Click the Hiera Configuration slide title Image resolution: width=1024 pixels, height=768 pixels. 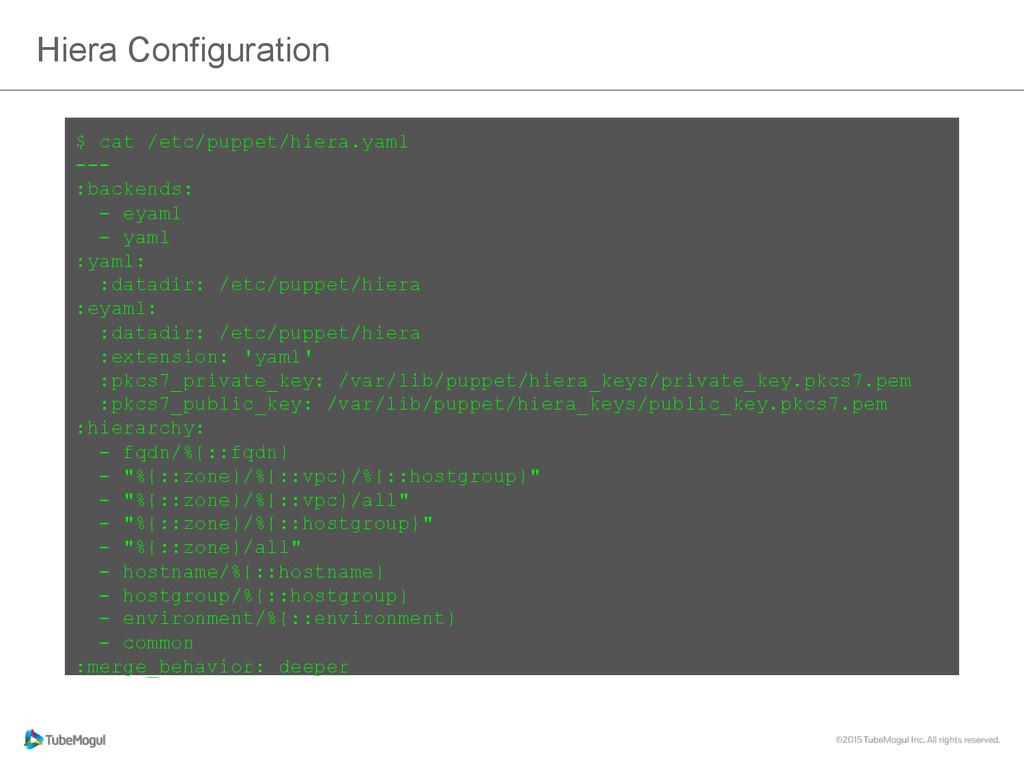(183, 50)
